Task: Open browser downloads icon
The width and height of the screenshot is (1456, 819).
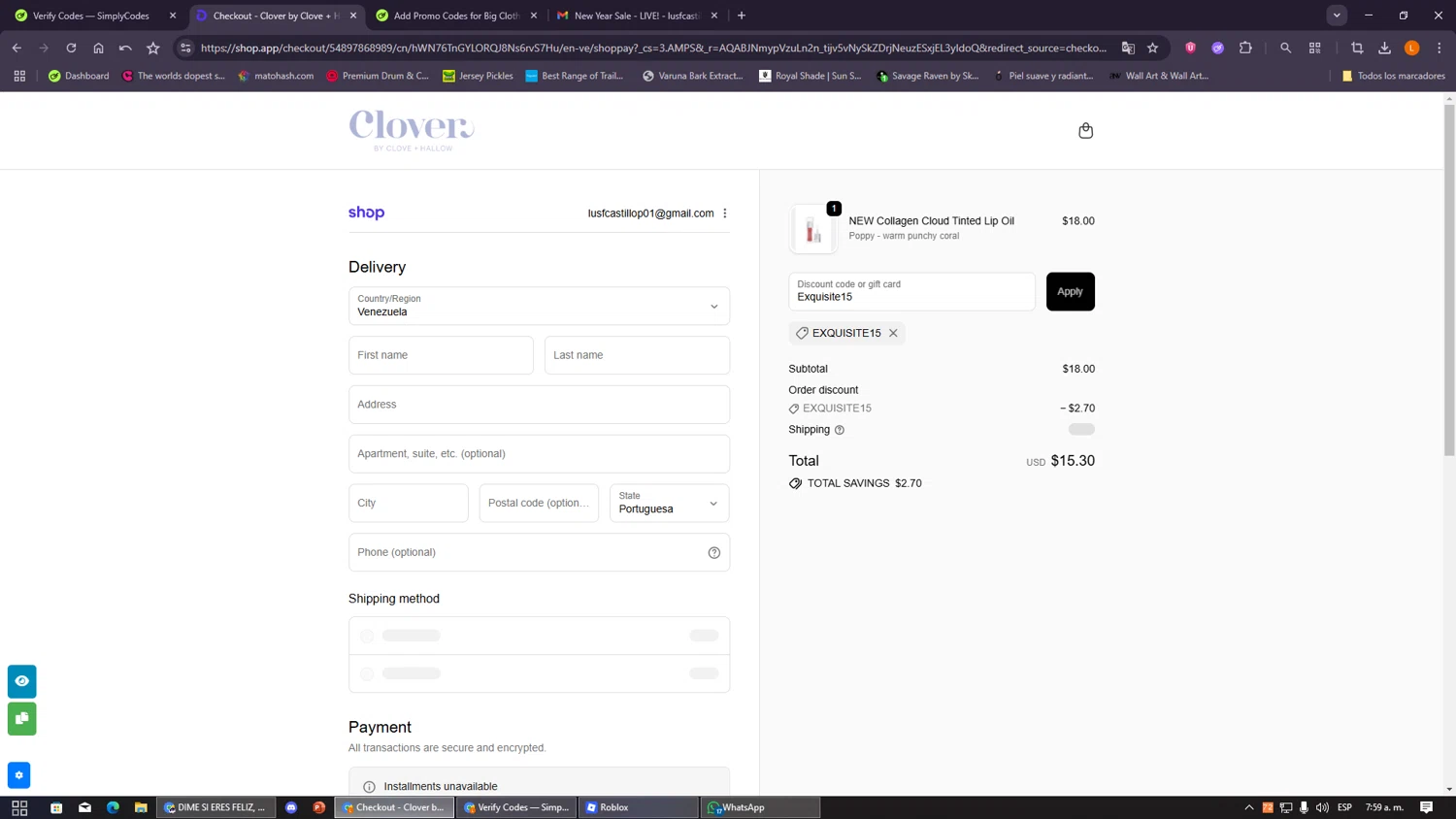Action: (x=1384, y=48)
